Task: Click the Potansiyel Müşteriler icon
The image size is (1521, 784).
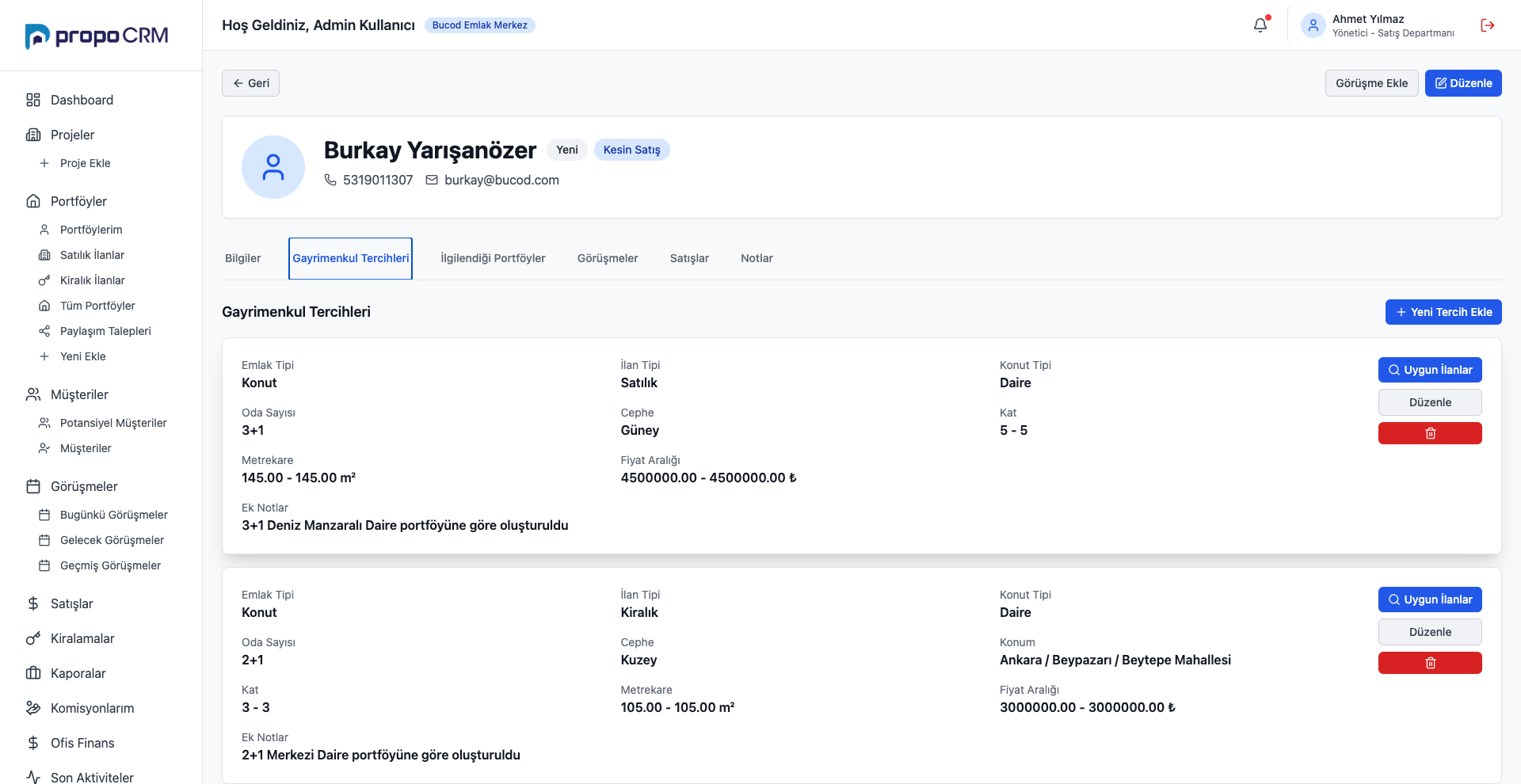Action: point(44,423)
